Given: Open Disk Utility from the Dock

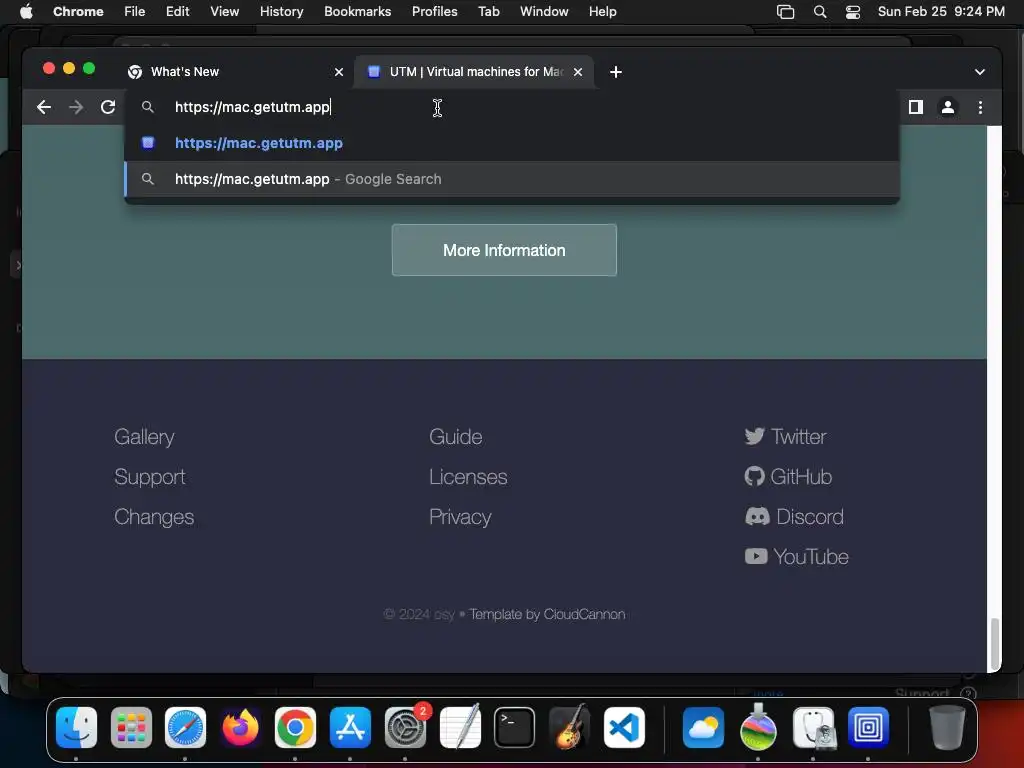Looking at the screenshot, I should click(x=813, y=727).
